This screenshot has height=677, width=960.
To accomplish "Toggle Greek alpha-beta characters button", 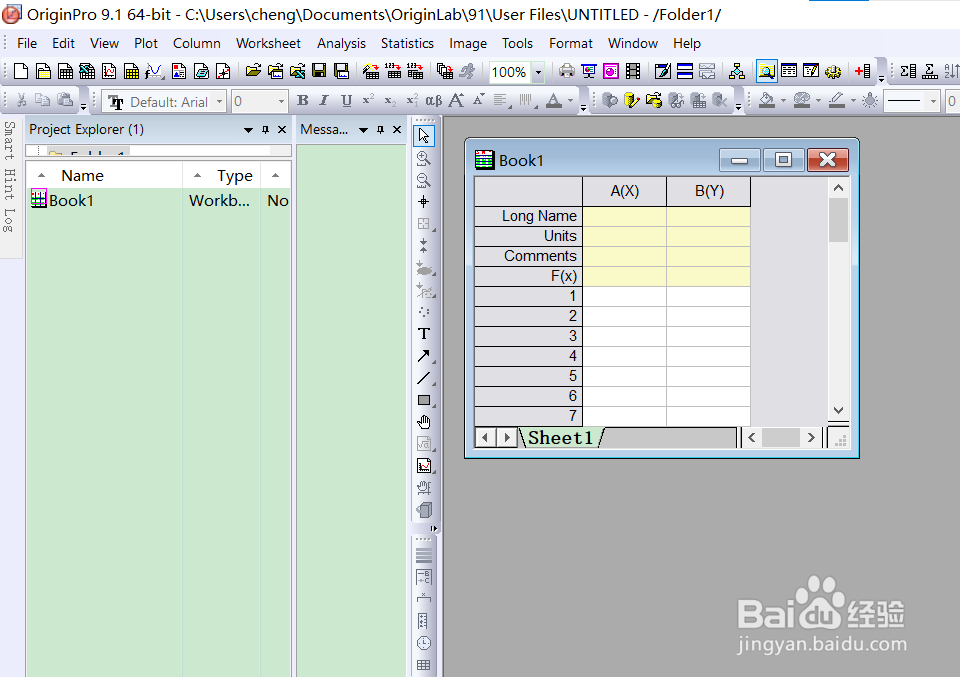I will click(x=433, y=100).
